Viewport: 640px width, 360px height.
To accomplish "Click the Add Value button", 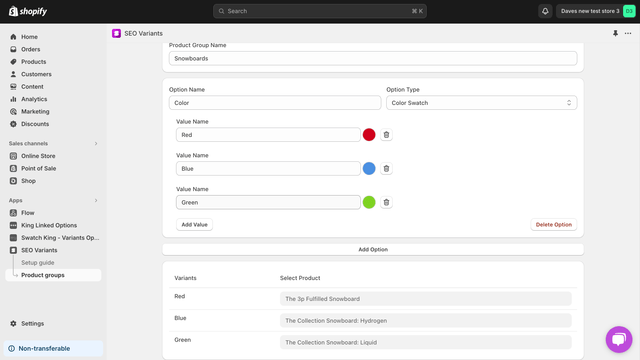I will click(194, 224).
